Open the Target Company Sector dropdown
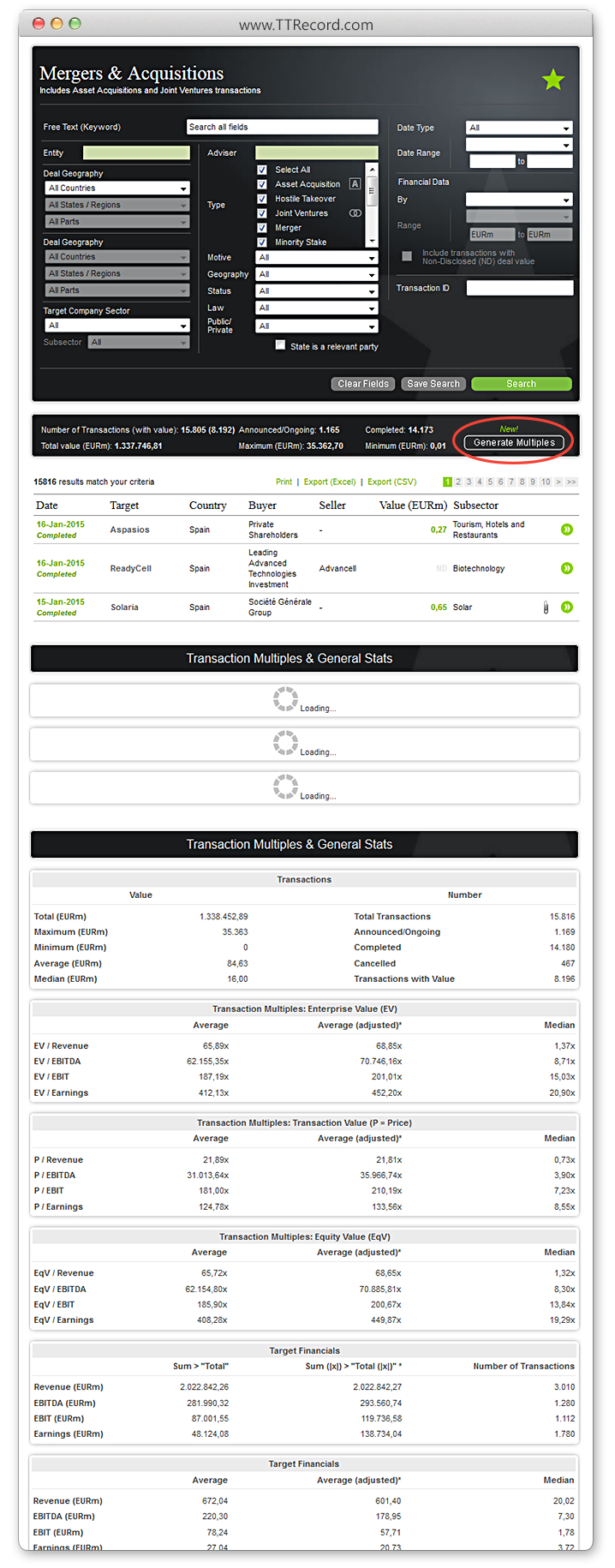This screenshot has width=615, height=1568. 117,326
